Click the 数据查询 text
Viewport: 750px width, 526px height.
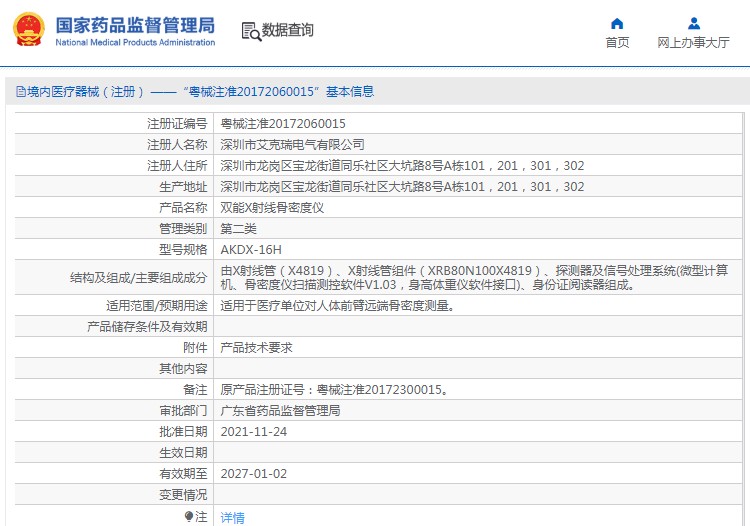[x=287, y=30]
